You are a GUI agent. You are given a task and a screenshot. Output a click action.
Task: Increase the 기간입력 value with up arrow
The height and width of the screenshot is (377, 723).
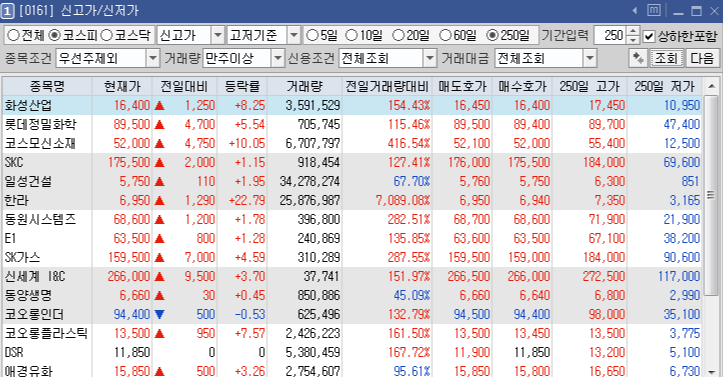tap(634, 31)
